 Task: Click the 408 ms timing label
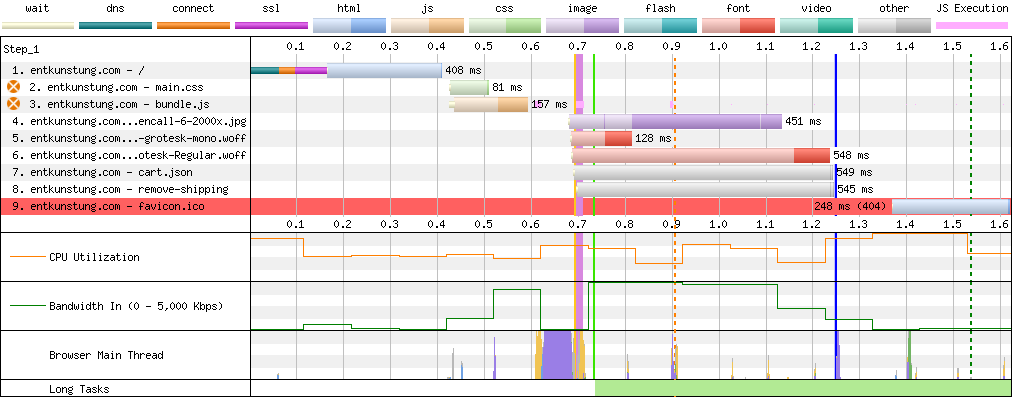pyautogui.click(x=463, y=70)
